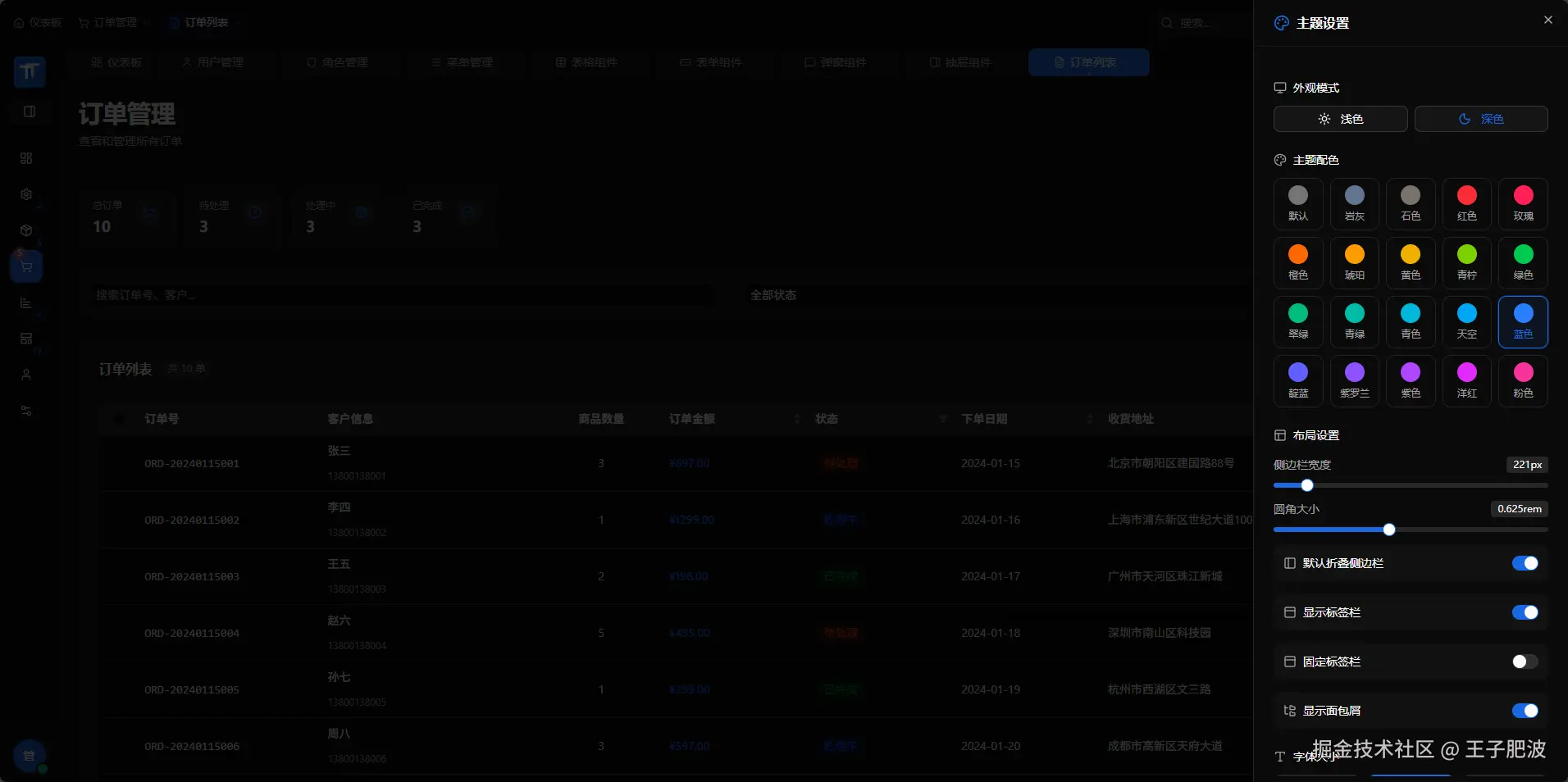1568x782 pixels.
Task: Toggle the sidebar collapse panel icon
Action: pos(30,111)
